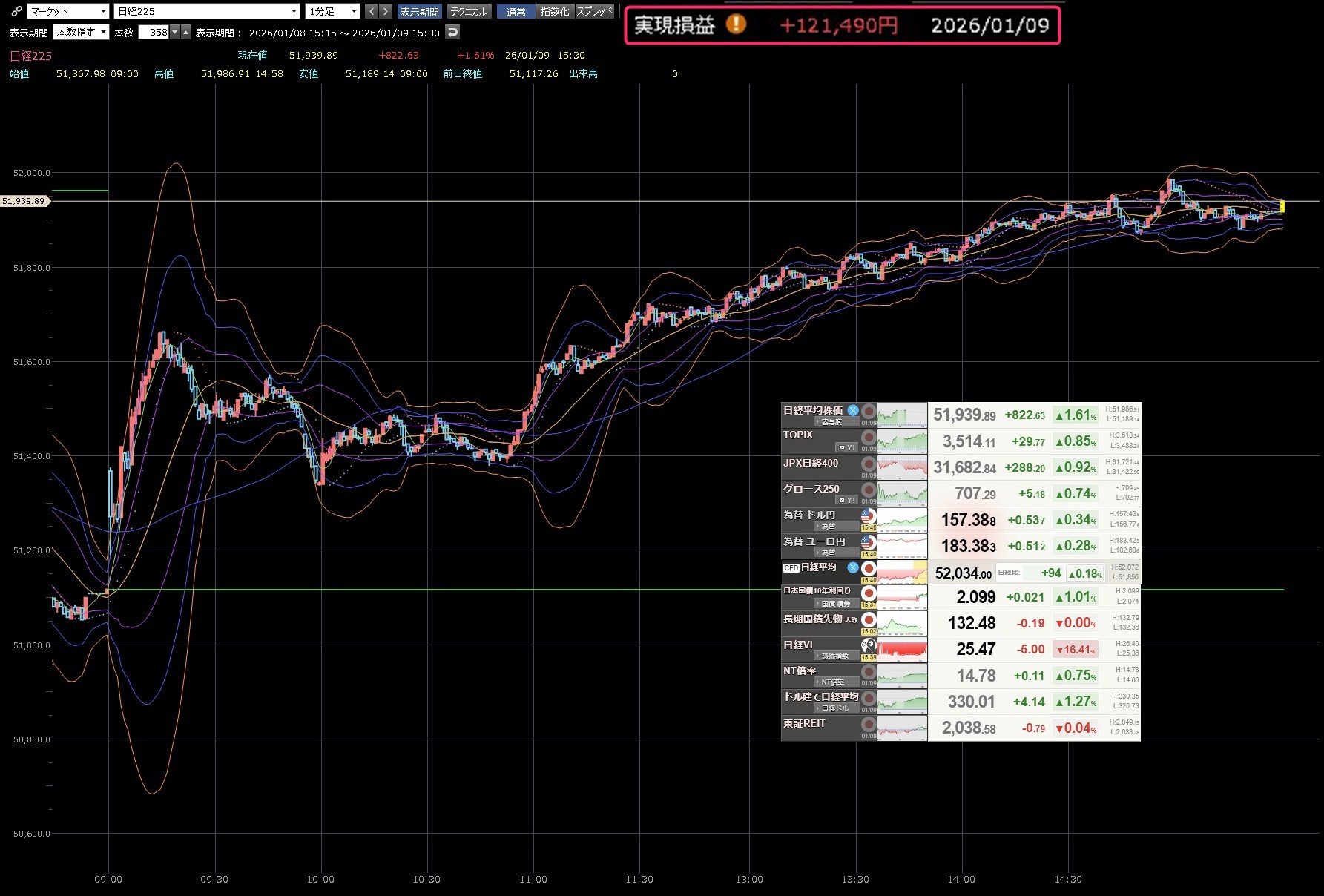Click the X icon beside CFD 日経平均

[853, 567]
